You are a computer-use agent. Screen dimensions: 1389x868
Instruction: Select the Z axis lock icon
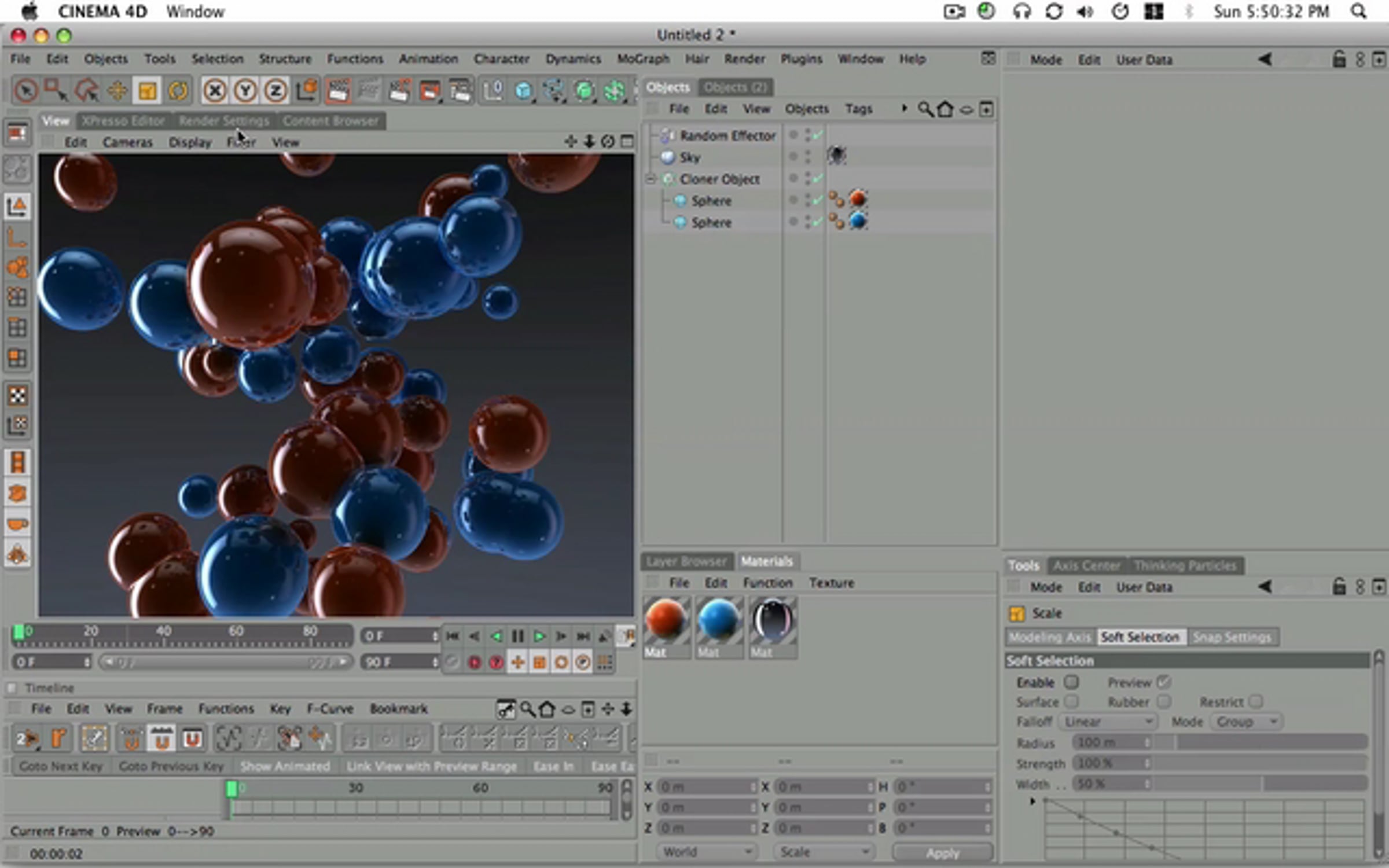pyautogui.click(x=275, y=91)
